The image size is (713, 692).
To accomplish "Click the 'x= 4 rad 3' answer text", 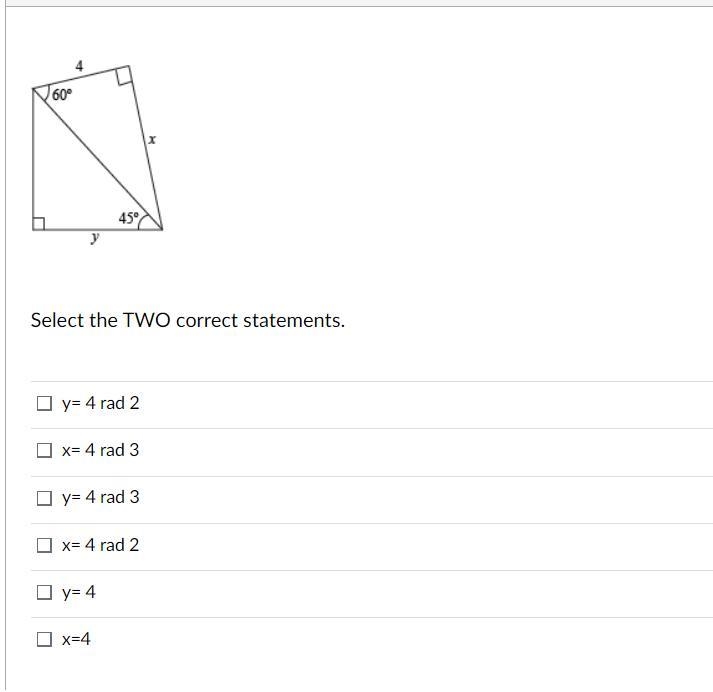I will (100, 450).
